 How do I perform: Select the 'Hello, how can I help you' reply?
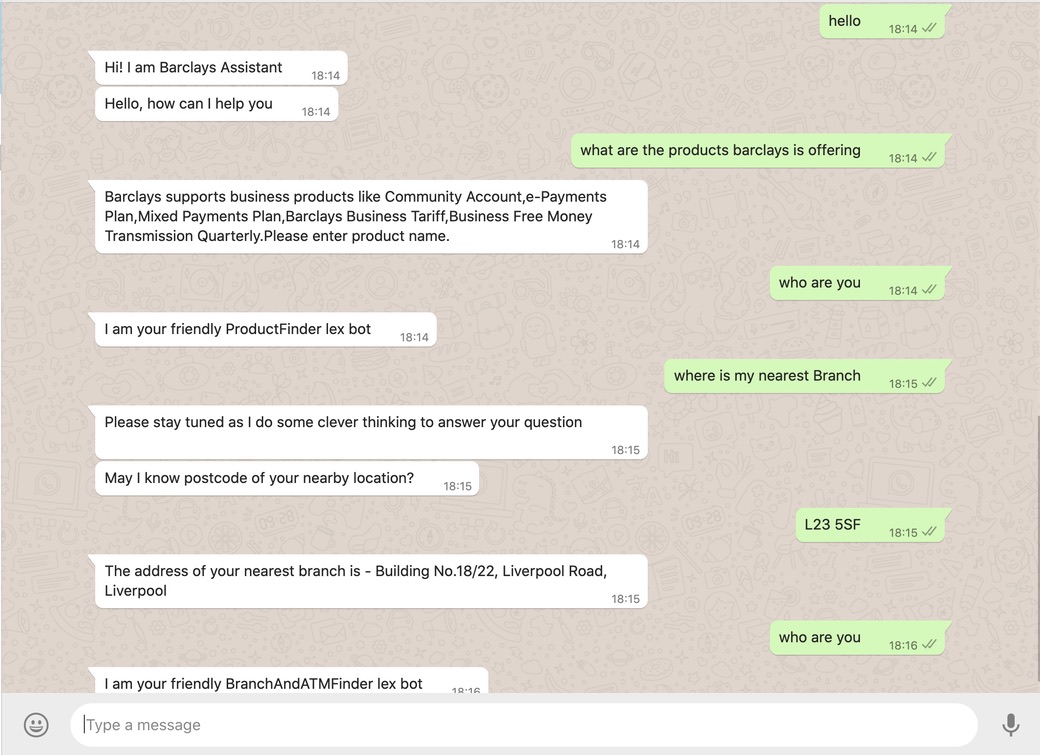[x=216, y=104]
